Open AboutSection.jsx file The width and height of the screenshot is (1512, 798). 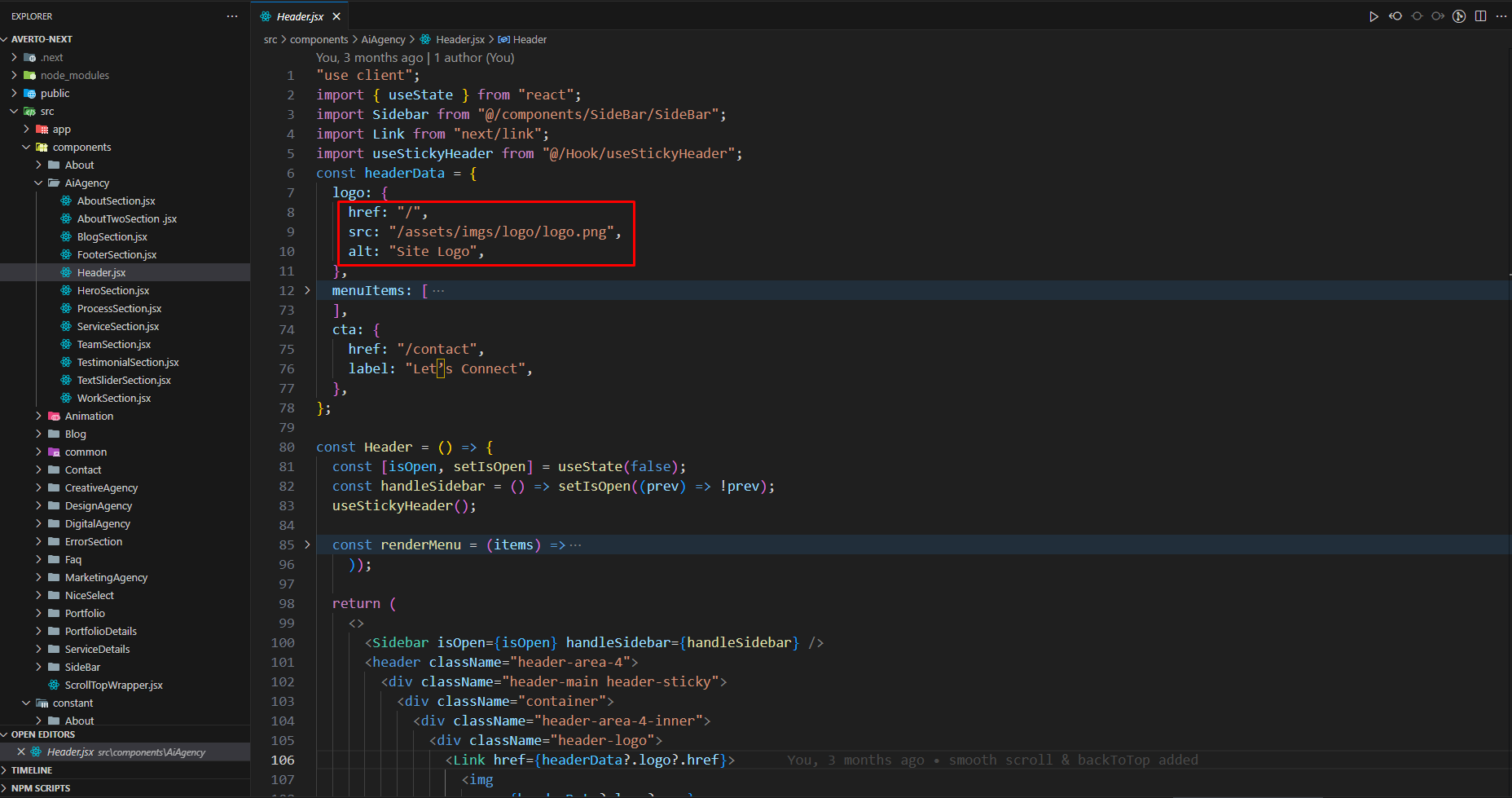pos(116,201)
